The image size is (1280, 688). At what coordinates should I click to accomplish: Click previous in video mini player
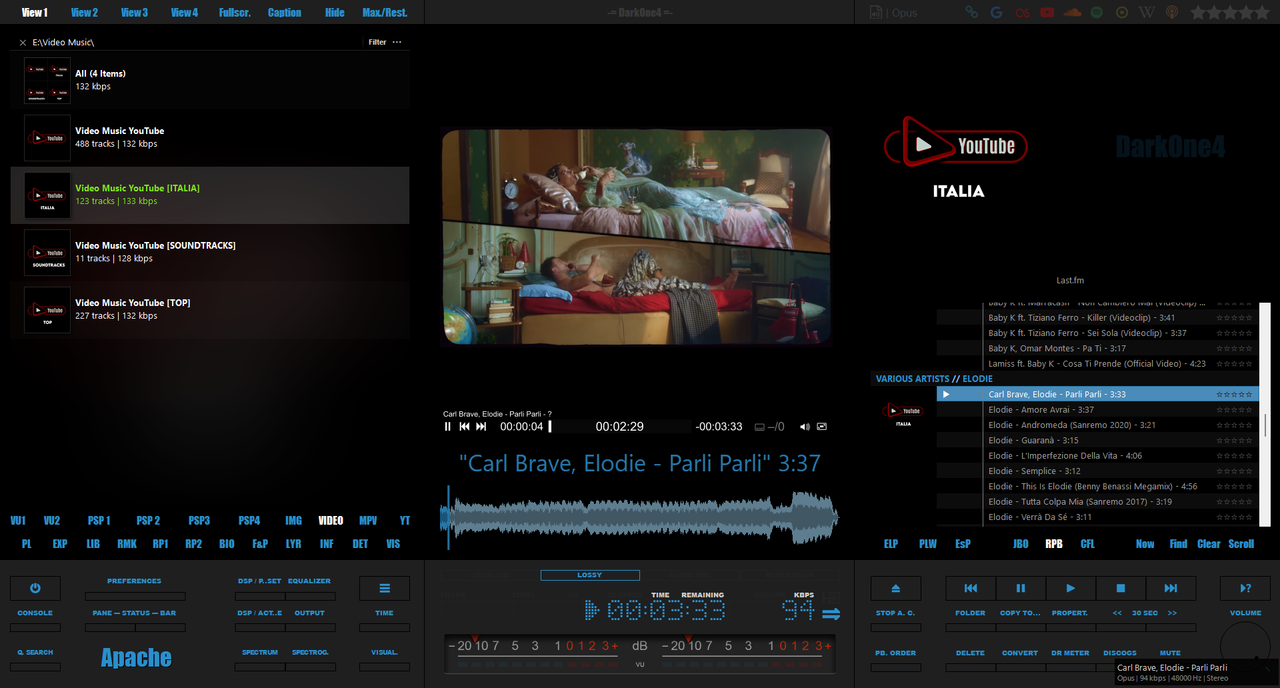tap(464, 426)
